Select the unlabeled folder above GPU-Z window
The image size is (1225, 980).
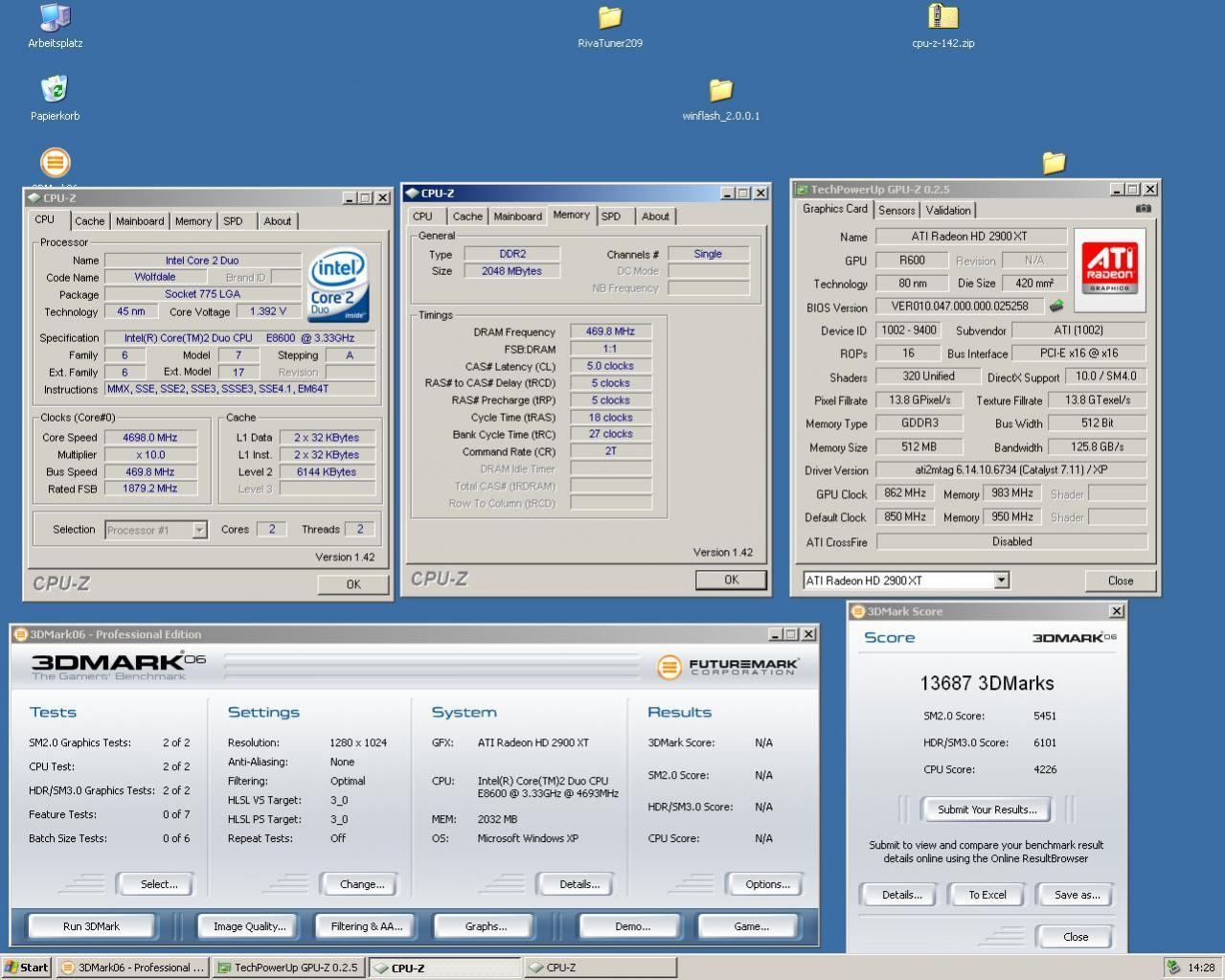coord(1054,162)
